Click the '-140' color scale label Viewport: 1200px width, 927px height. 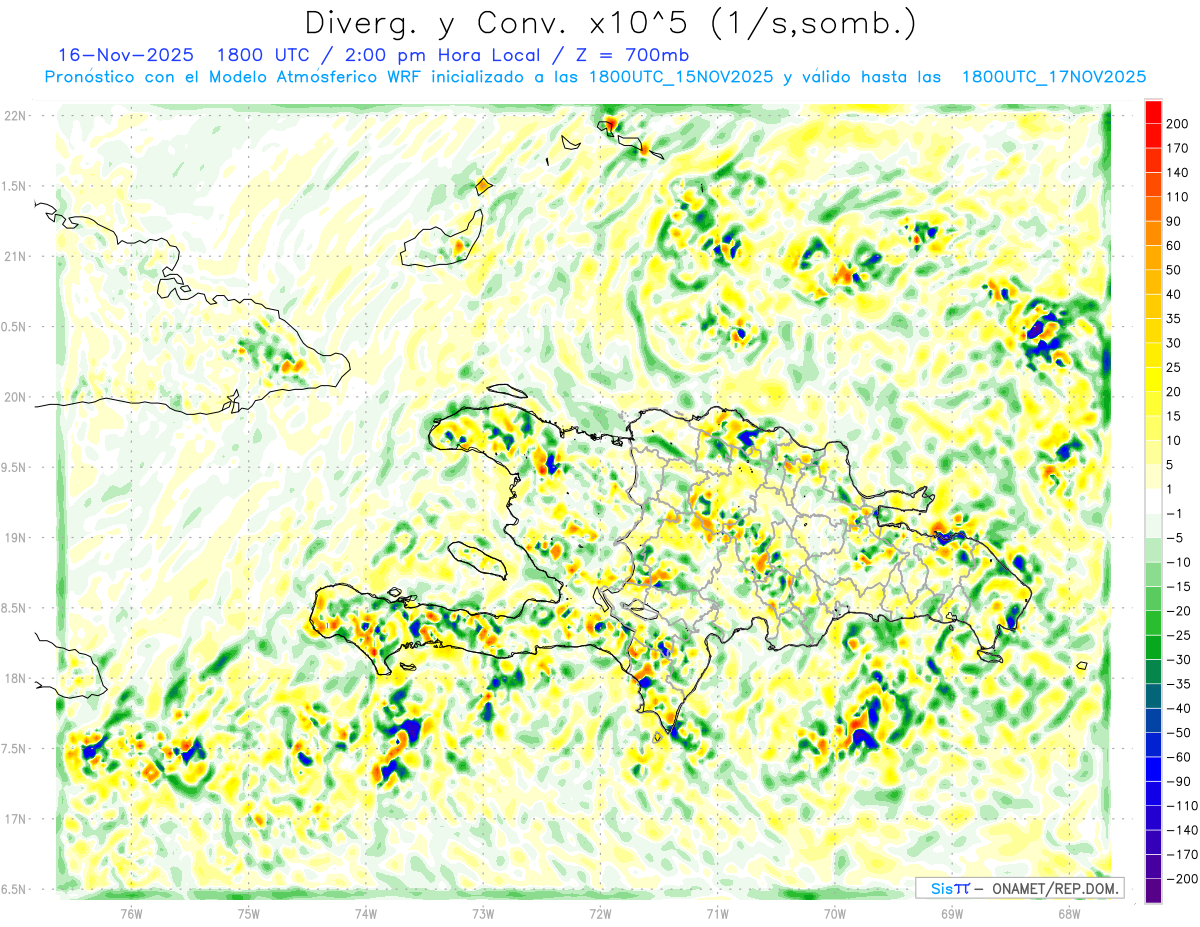tap(1182, 830)
